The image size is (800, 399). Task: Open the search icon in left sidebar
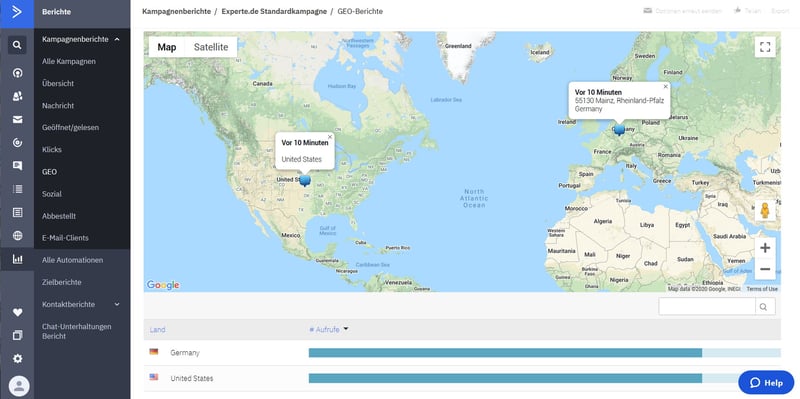pyautogui.click(x=17, y=45)
